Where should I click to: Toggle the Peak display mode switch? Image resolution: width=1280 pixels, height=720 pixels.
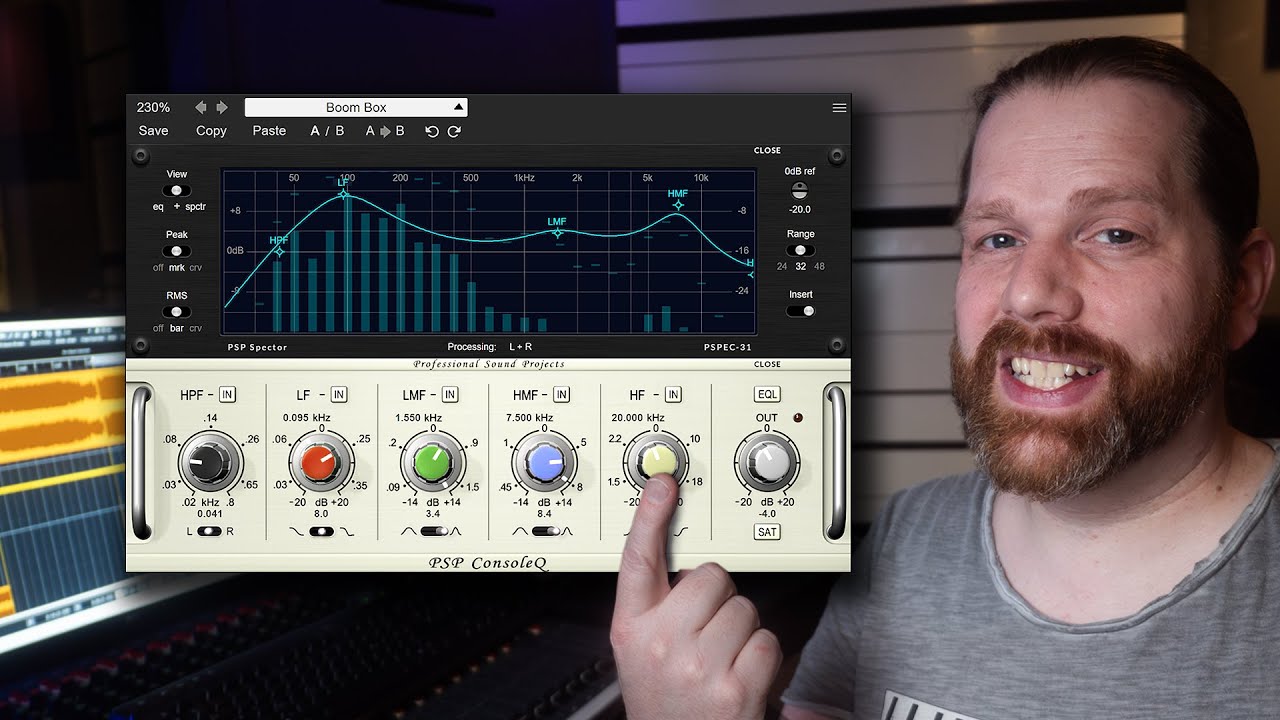pyautogui.click(x=177, y=251)
